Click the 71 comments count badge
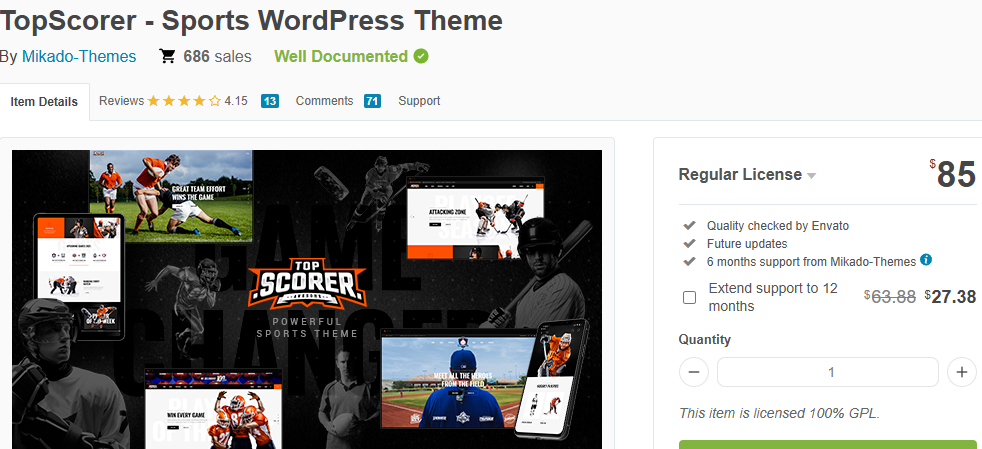Viewport: 982px width, 449px height. pyautogui.click(x=372, y=101)
